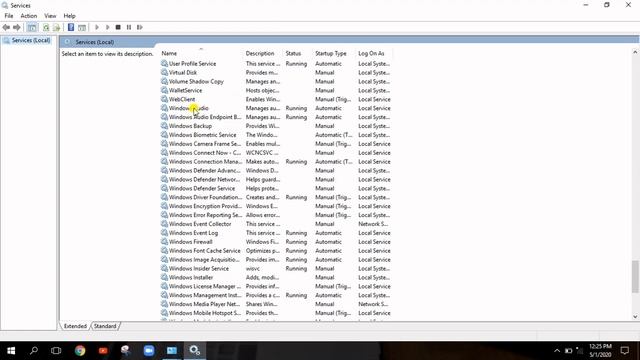
Task: Click the vertical scrollbar up arrow
Action: [x=635, y=52]
